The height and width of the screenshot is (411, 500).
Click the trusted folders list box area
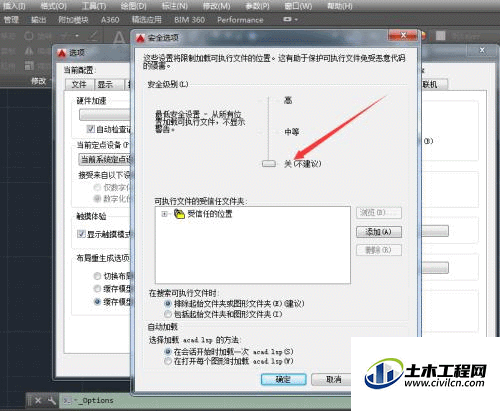point(253,245)
